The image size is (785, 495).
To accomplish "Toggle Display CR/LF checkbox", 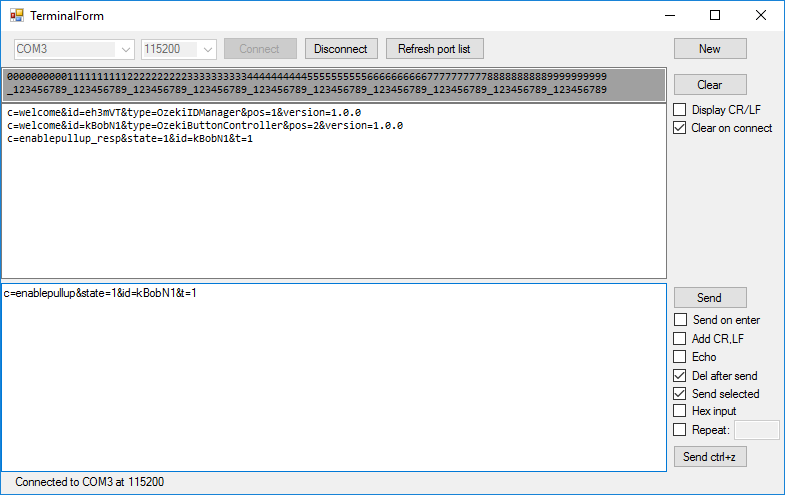I will (x=680, y=110).
